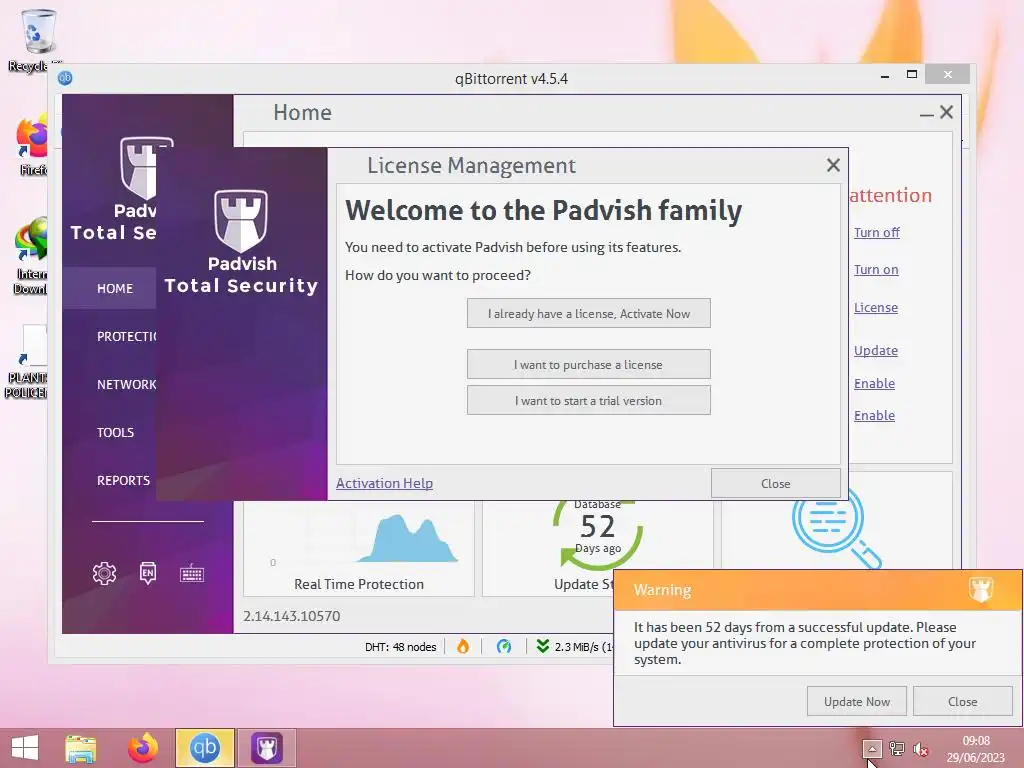Click the version number 2.14.143.10570
This screenshot has height=768, width=1024.
(291, 616)
